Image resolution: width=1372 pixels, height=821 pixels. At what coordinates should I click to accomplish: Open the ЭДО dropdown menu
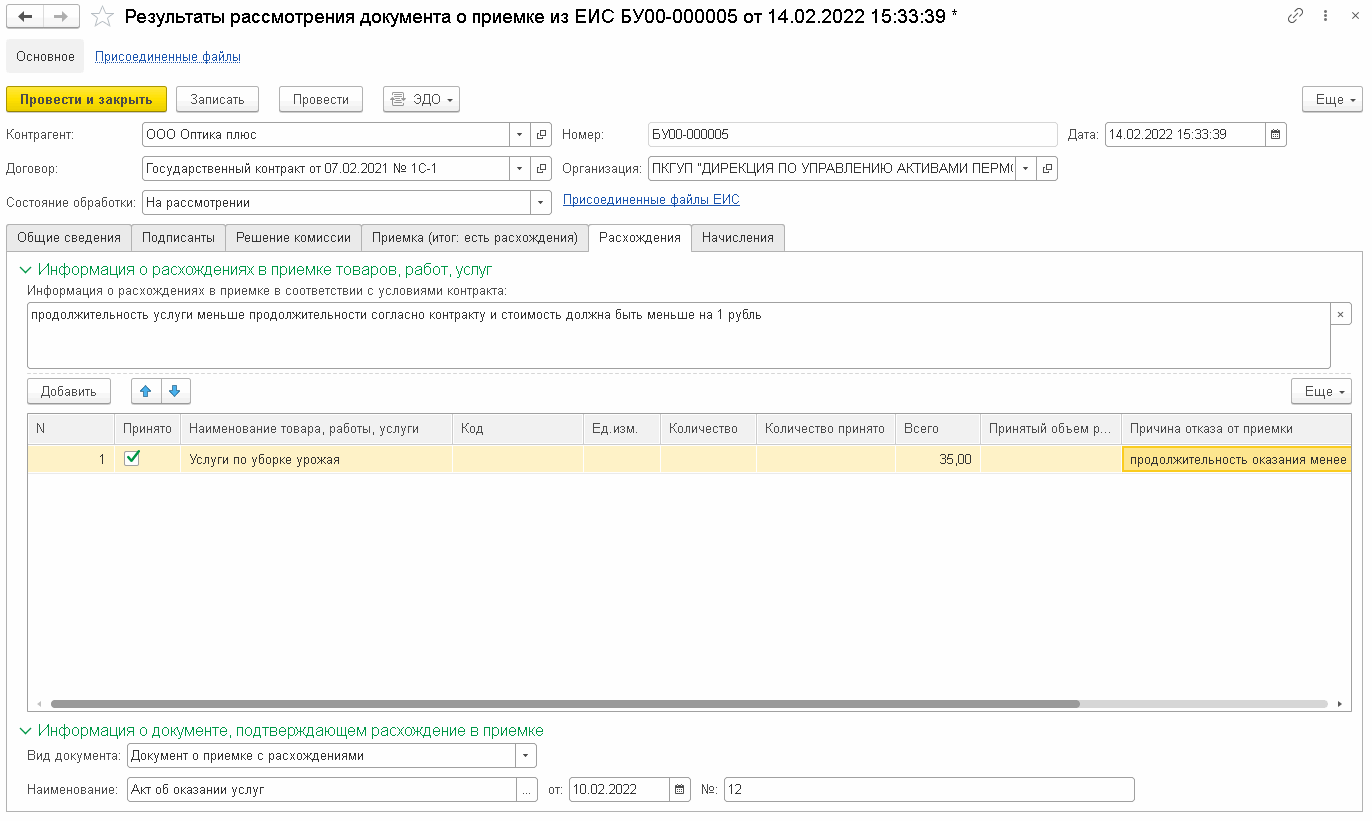tap(421, 99)
